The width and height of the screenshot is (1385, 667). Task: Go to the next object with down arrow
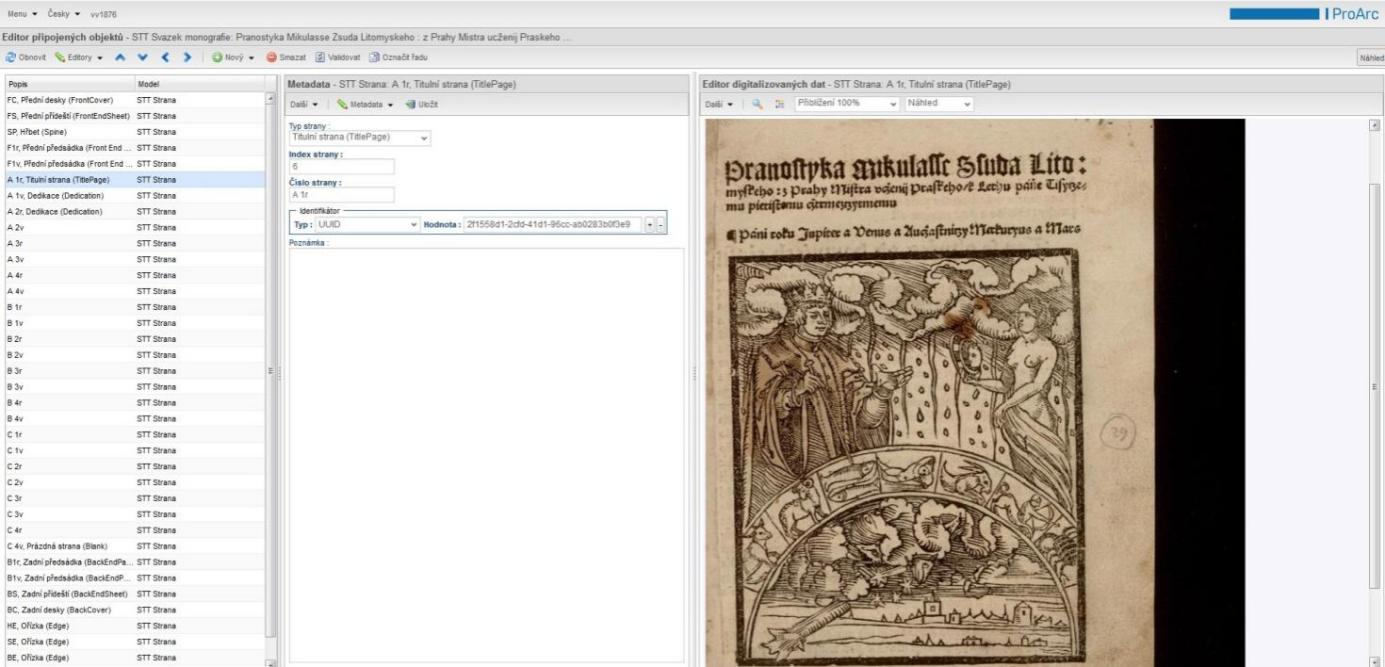point(142,57)
